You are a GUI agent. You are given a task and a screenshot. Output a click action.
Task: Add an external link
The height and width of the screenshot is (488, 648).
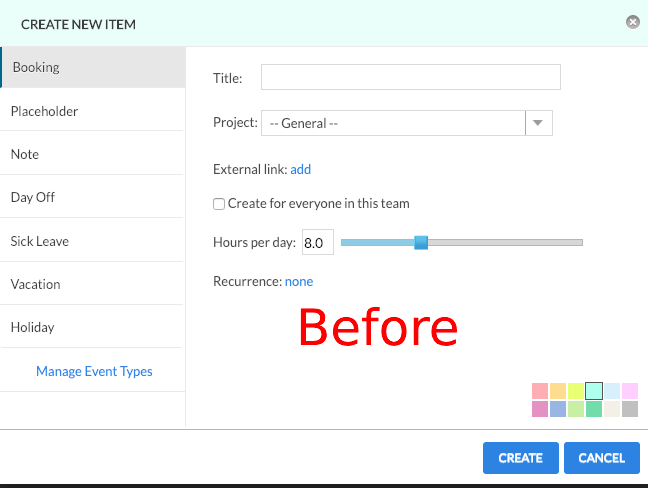click(301, 169)
